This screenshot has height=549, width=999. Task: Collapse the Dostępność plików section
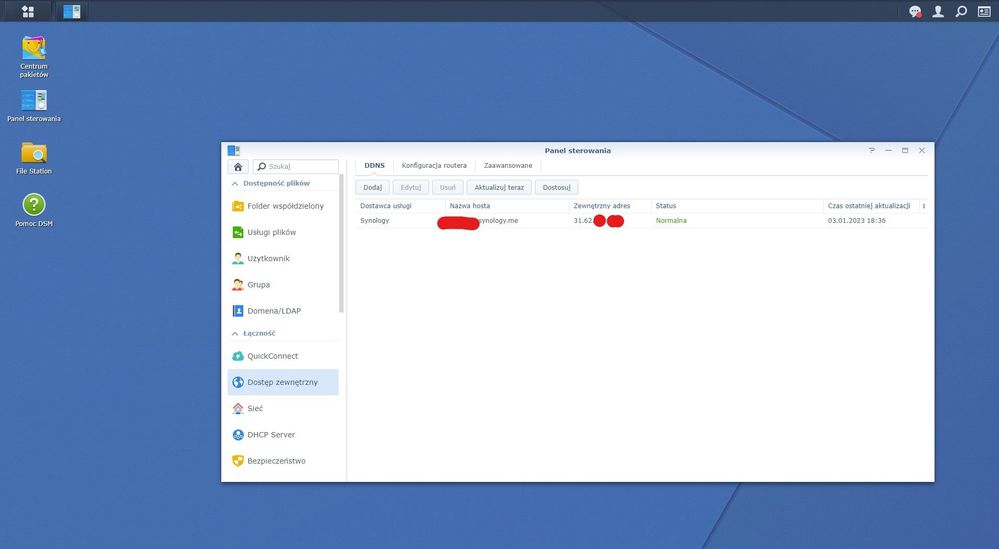click(236, 184)
